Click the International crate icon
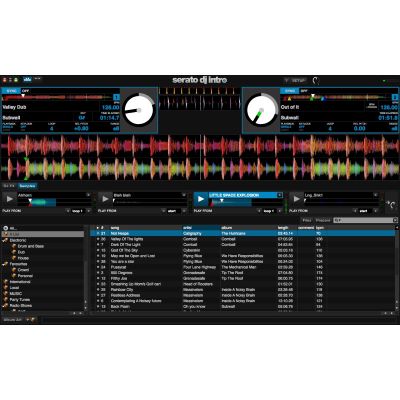400x400 pixels. tap(6, 282)
